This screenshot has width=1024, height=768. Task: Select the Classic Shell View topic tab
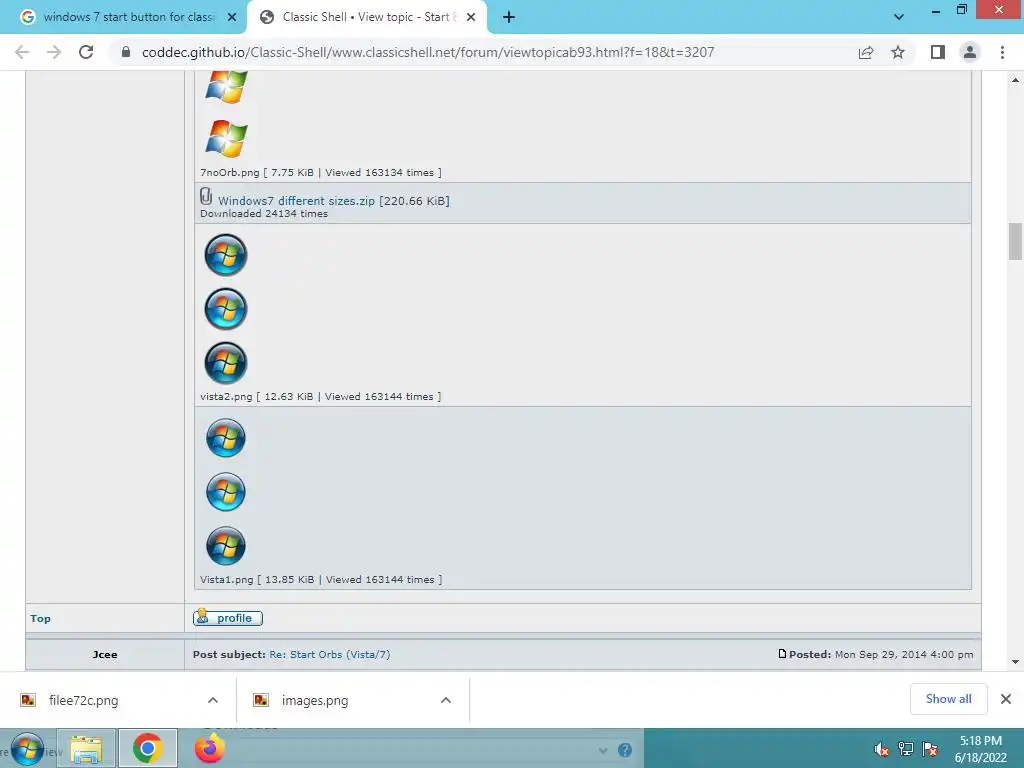tap(367, 18)
